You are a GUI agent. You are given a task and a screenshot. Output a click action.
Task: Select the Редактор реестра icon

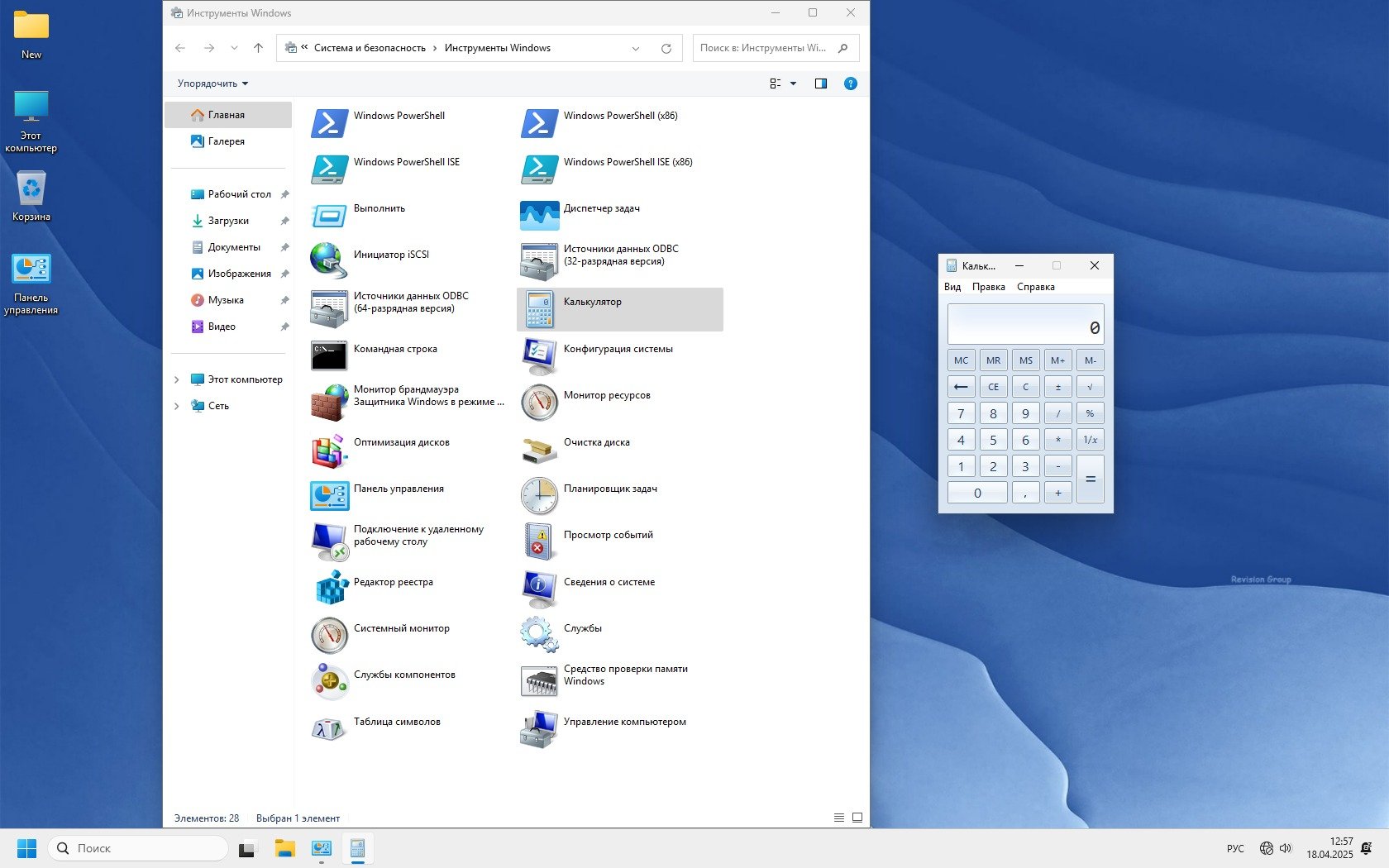click(x=329, y=589)
